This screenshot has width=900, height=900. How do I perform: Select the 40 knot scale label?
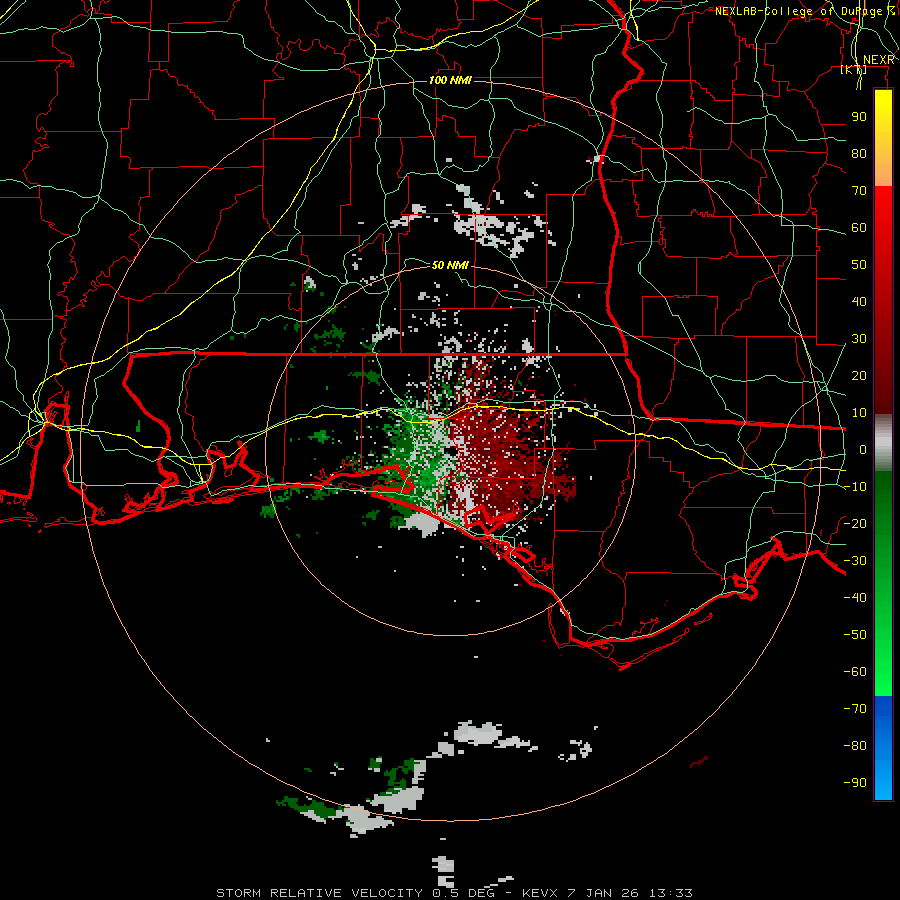(859, 301)
